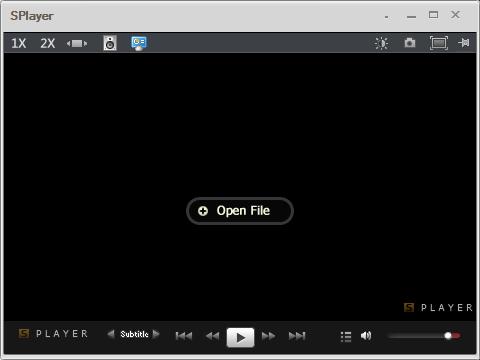This screenshot has width=480, height=360.
Task: Capture a screenshot with camera icon
Action: (410, 43)
